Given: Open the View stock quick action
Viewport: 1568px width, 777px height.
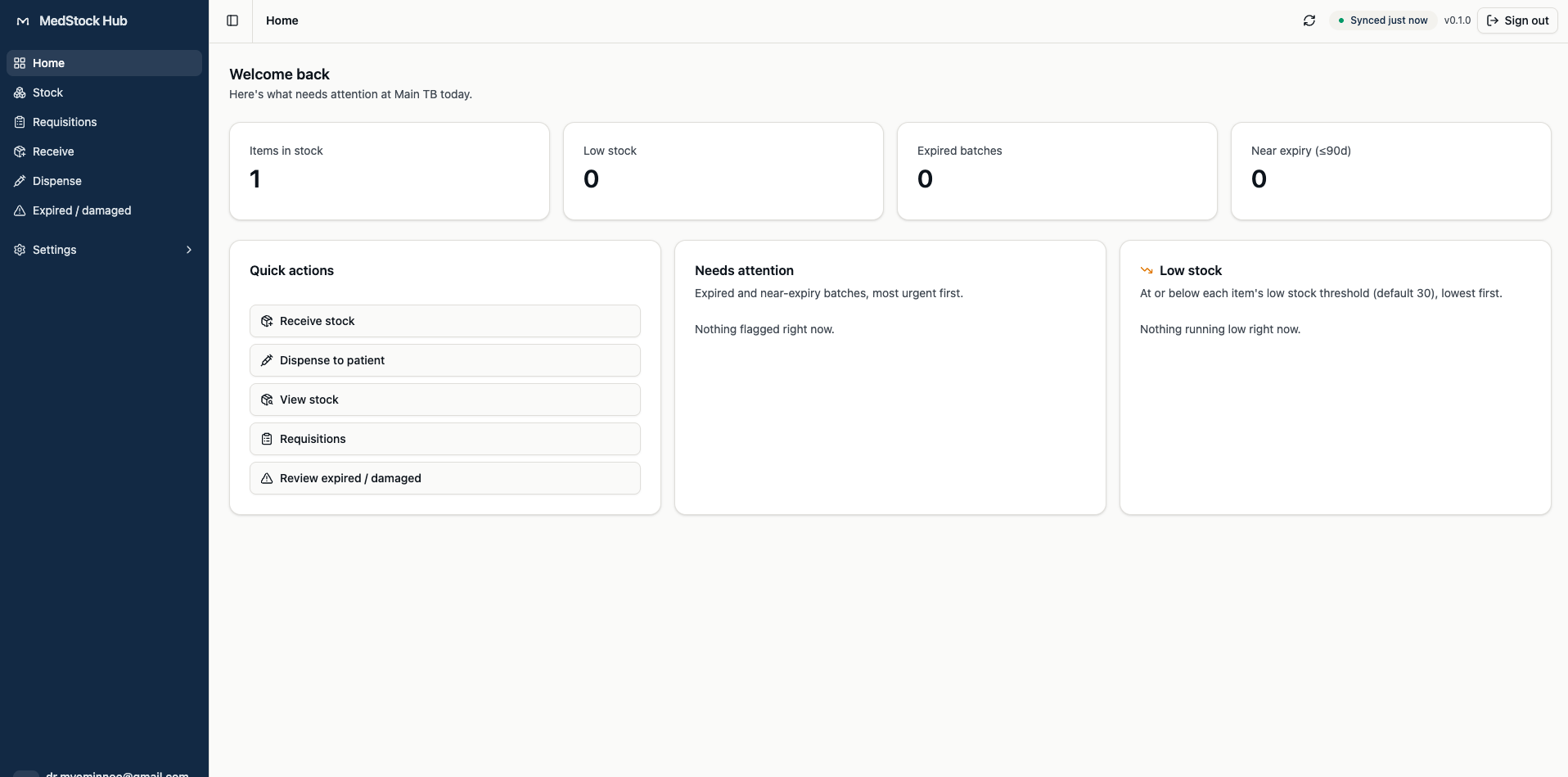Looking at the screenshot, I should pos(445,400).
